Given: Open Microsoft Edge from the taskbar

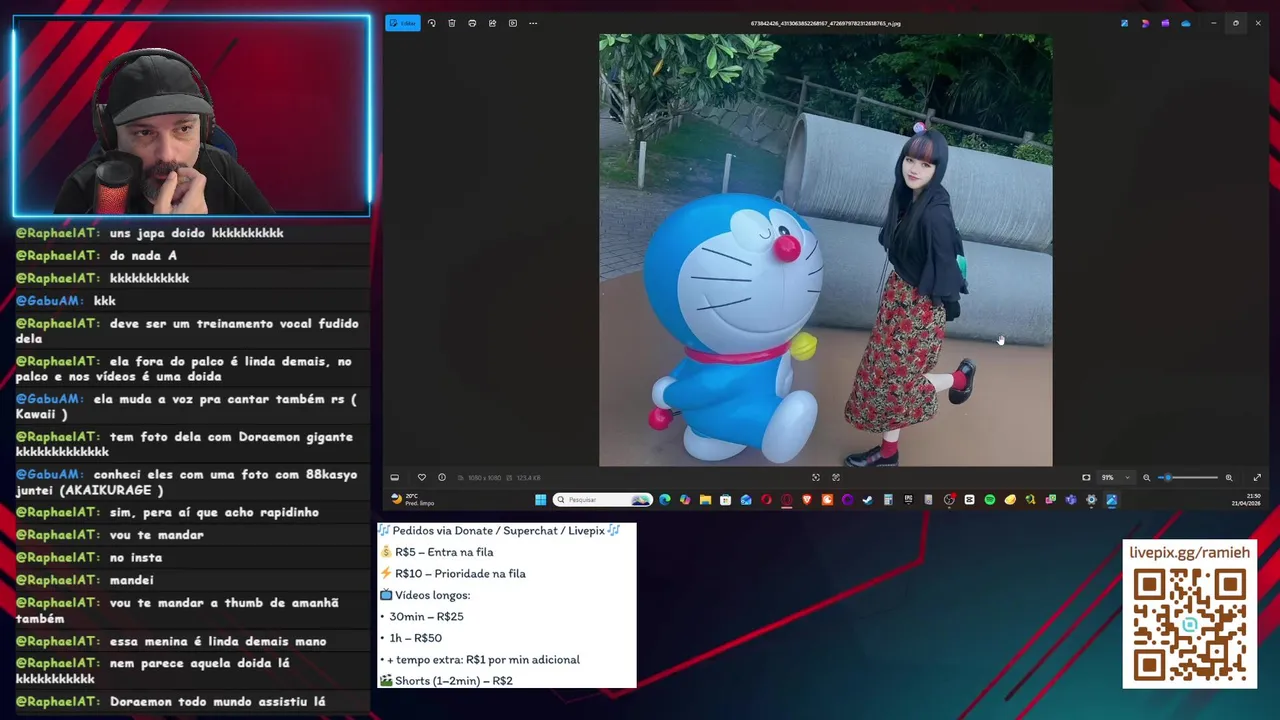Looking at the screenshot, I should tap(665, 499).
